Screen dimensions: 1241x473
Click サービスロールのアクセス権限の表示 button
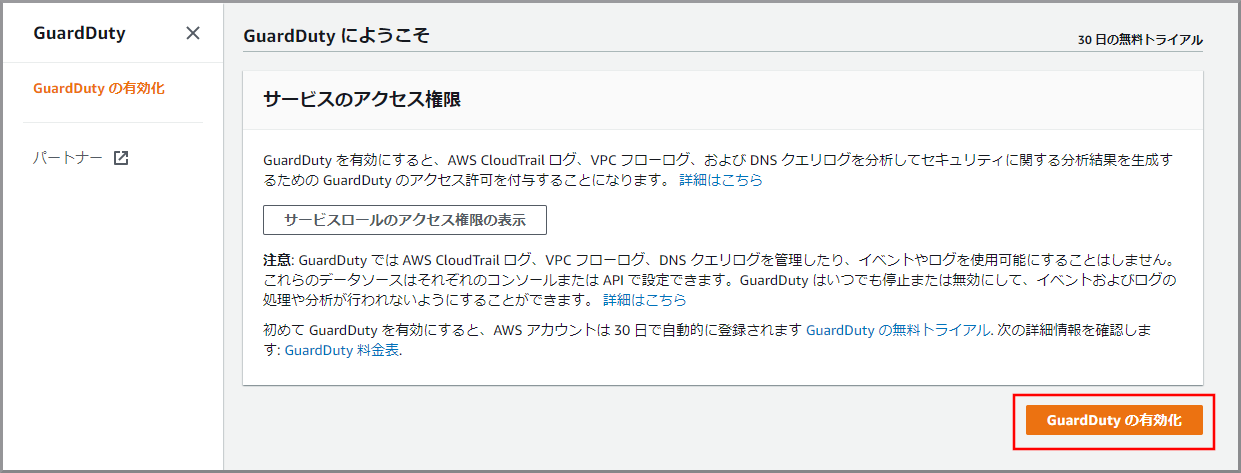tap(405, 220)
